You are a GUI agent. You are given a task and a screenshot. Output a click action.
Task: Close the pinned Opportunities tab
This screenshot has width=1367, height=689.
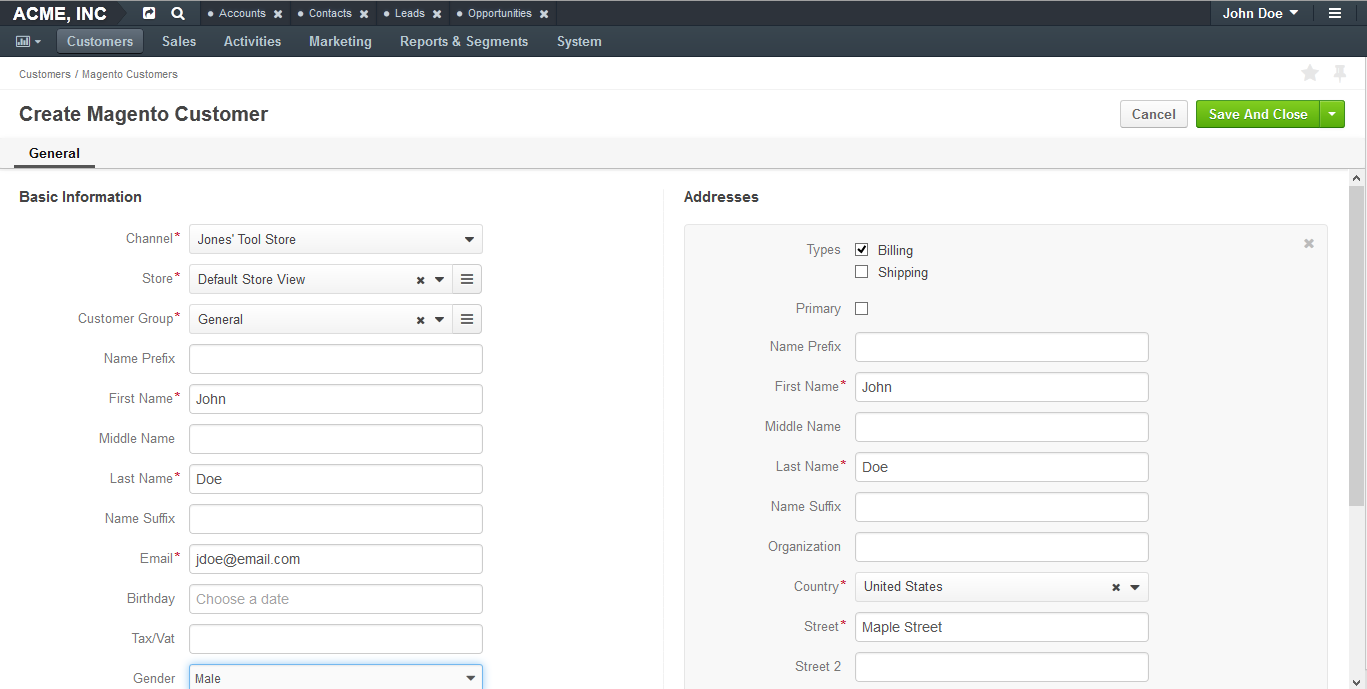click(544, 14)
